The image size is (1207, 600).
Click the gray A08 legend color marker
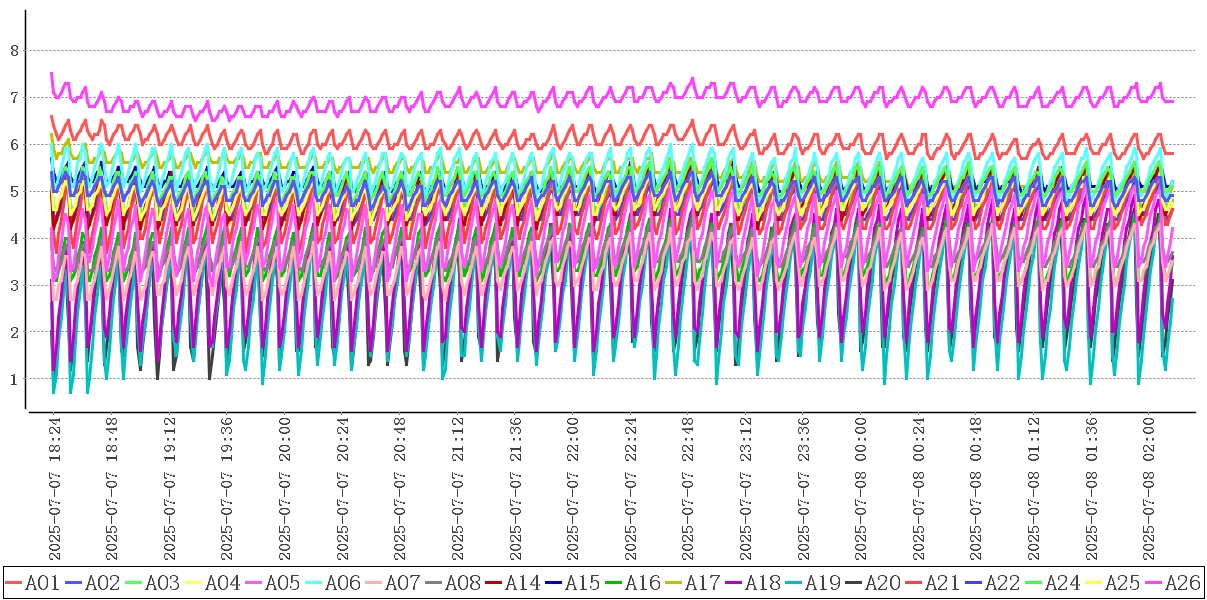pyautogui.click(x=433, y=581)
